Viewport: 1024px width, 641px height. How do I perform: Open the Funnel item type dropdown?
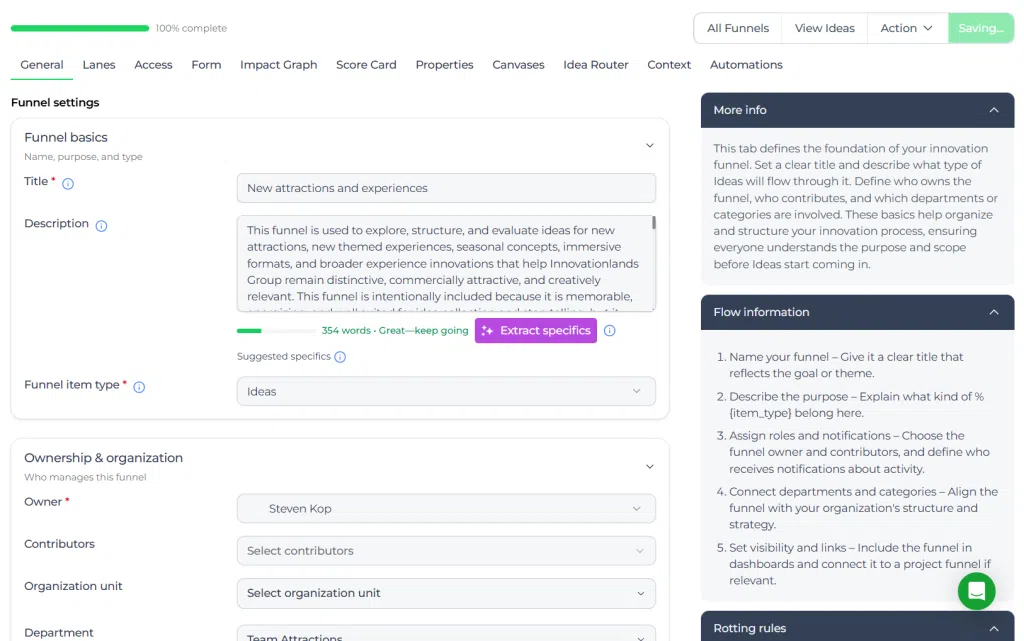pos(446,392)
